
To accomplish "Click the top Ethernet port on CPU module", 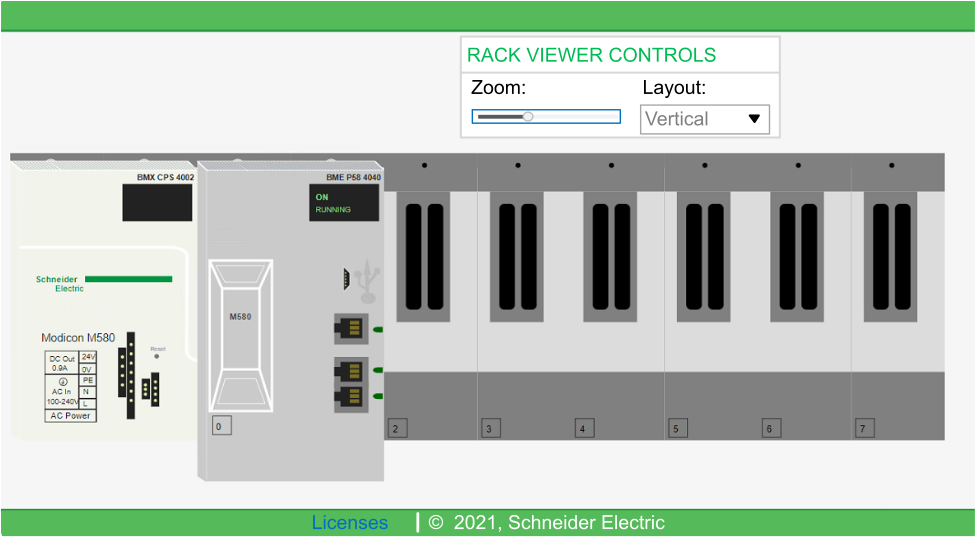I will (x=350, y=329).
